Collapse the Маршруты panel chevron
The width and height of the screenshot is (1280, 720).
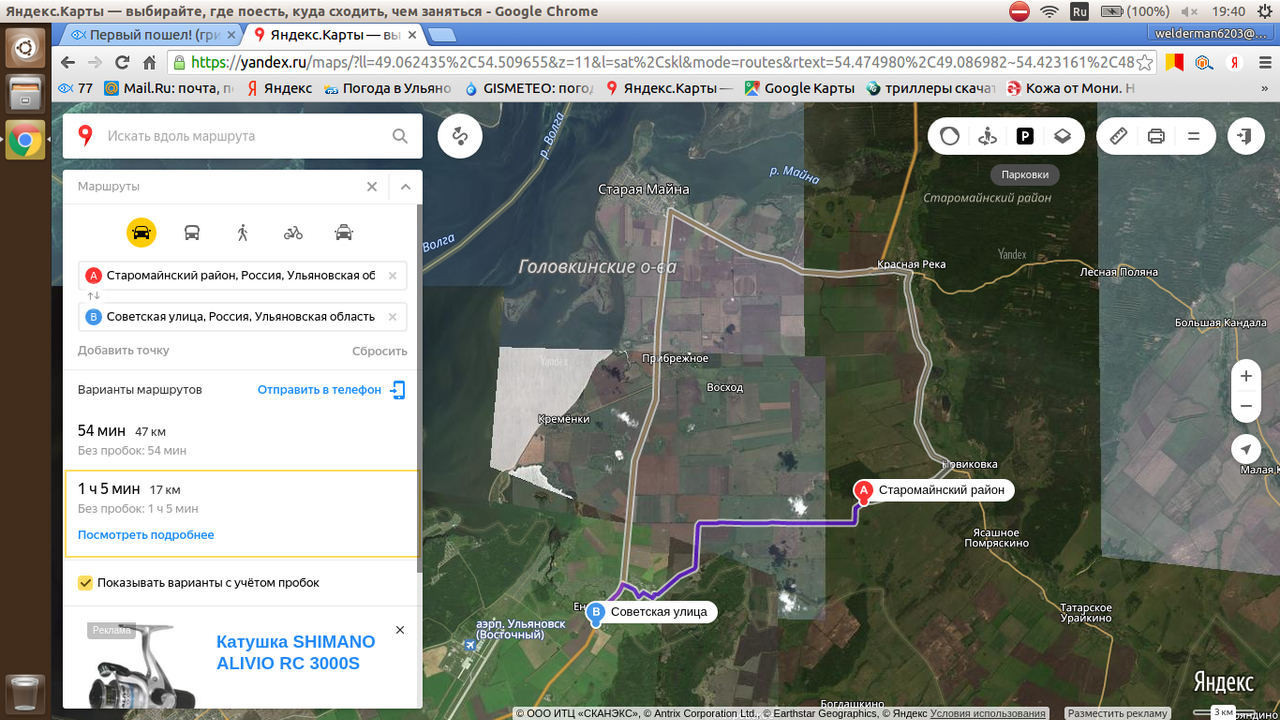click(405, 187)
